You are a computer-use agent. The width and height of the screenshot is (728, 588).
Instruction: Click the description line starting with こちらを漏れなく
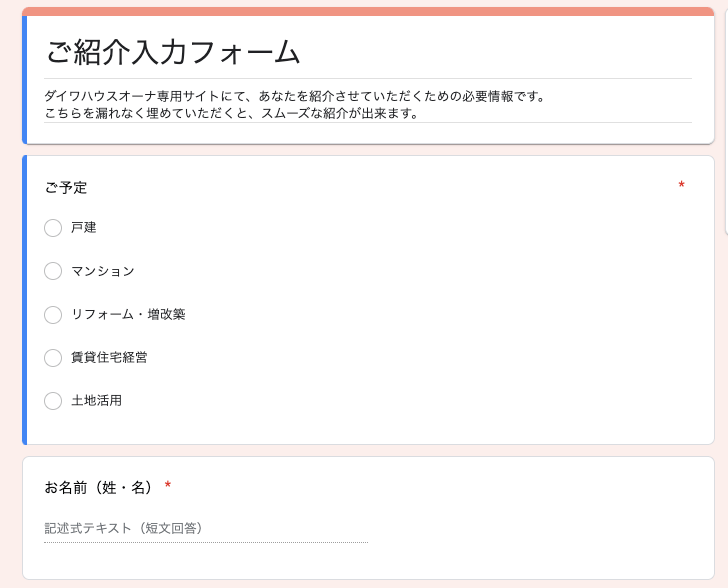coord(231,113)
